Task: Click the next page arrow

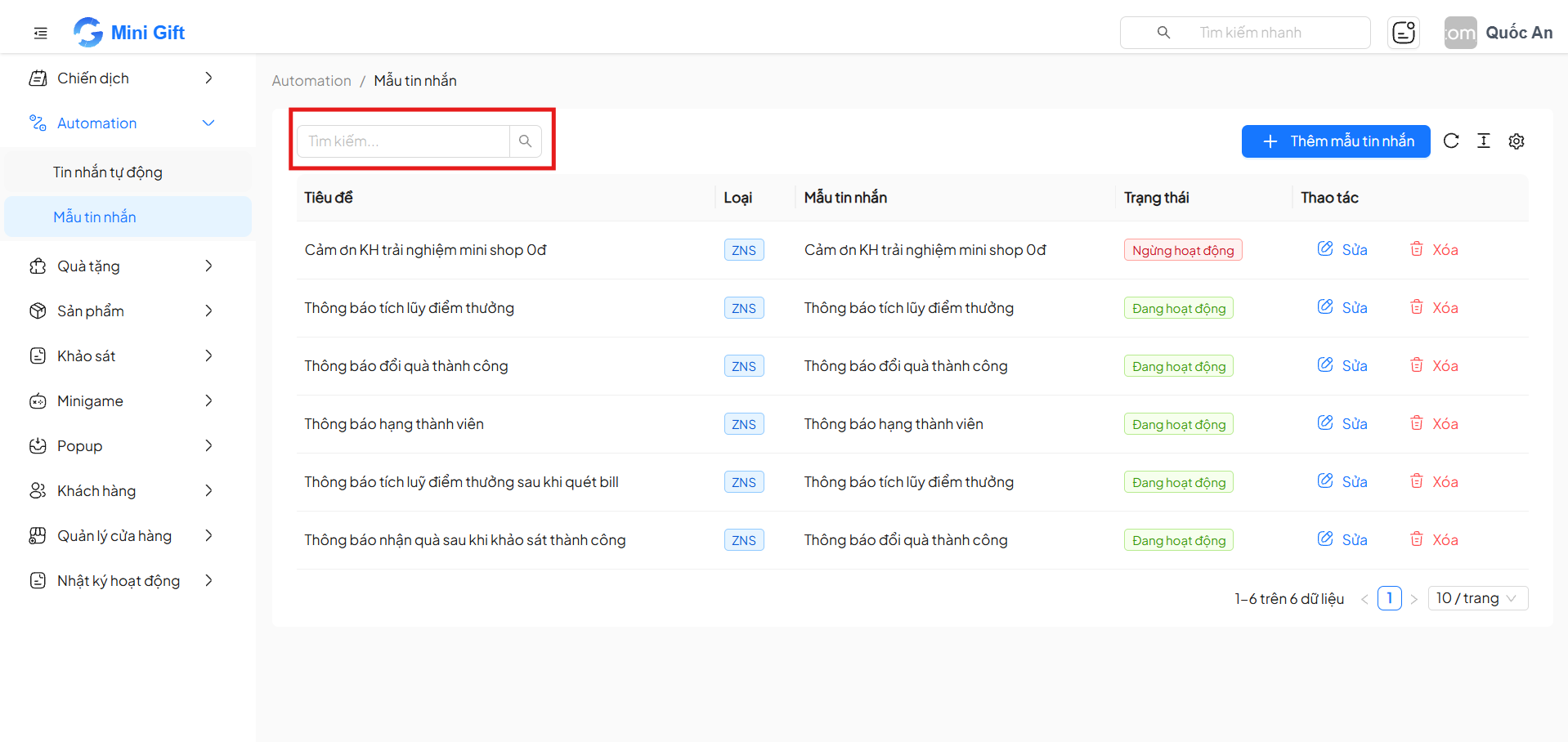Action: pyautogui.click(x=1413, y=599)
